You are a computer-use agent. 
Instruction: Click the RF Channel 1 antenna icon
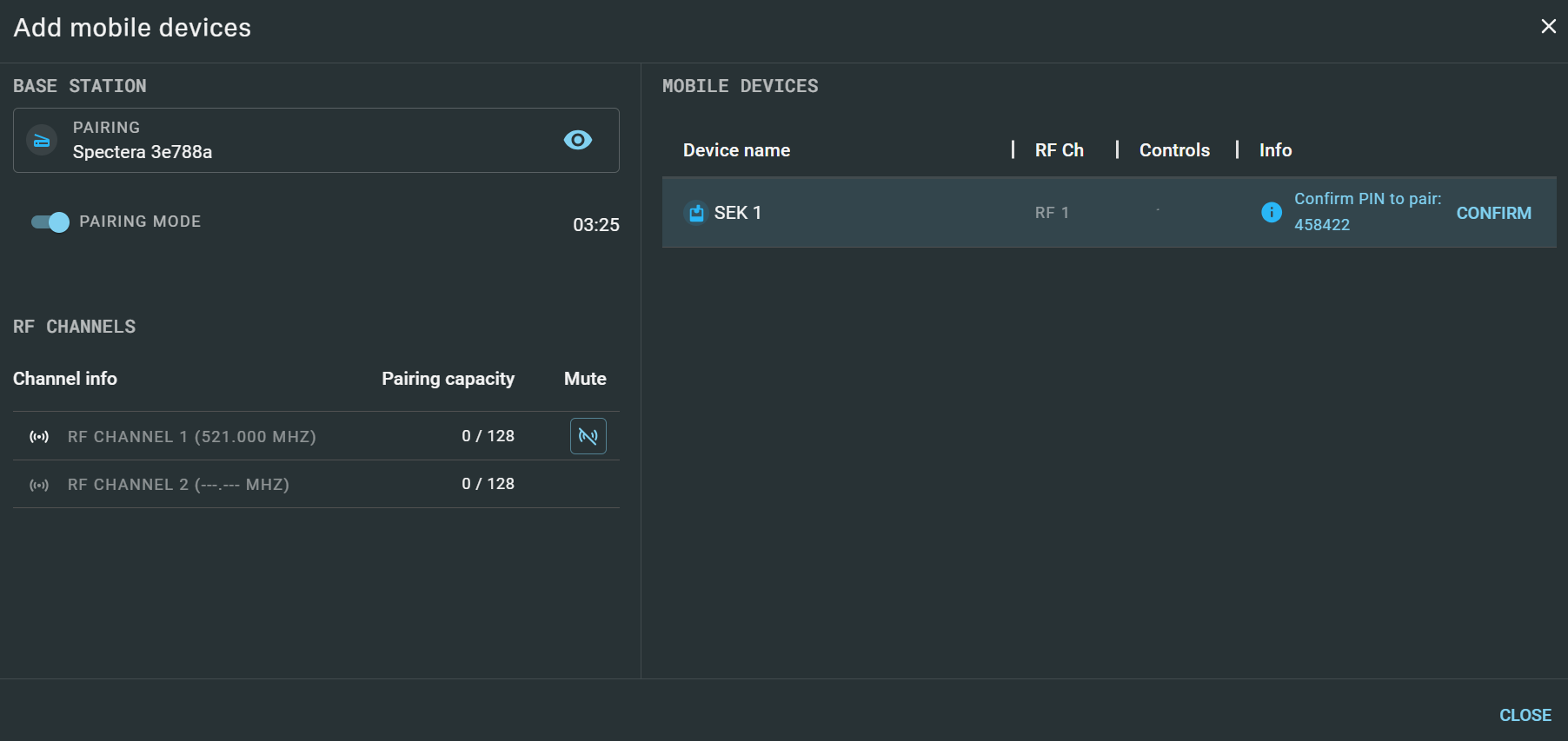point(39,437)
